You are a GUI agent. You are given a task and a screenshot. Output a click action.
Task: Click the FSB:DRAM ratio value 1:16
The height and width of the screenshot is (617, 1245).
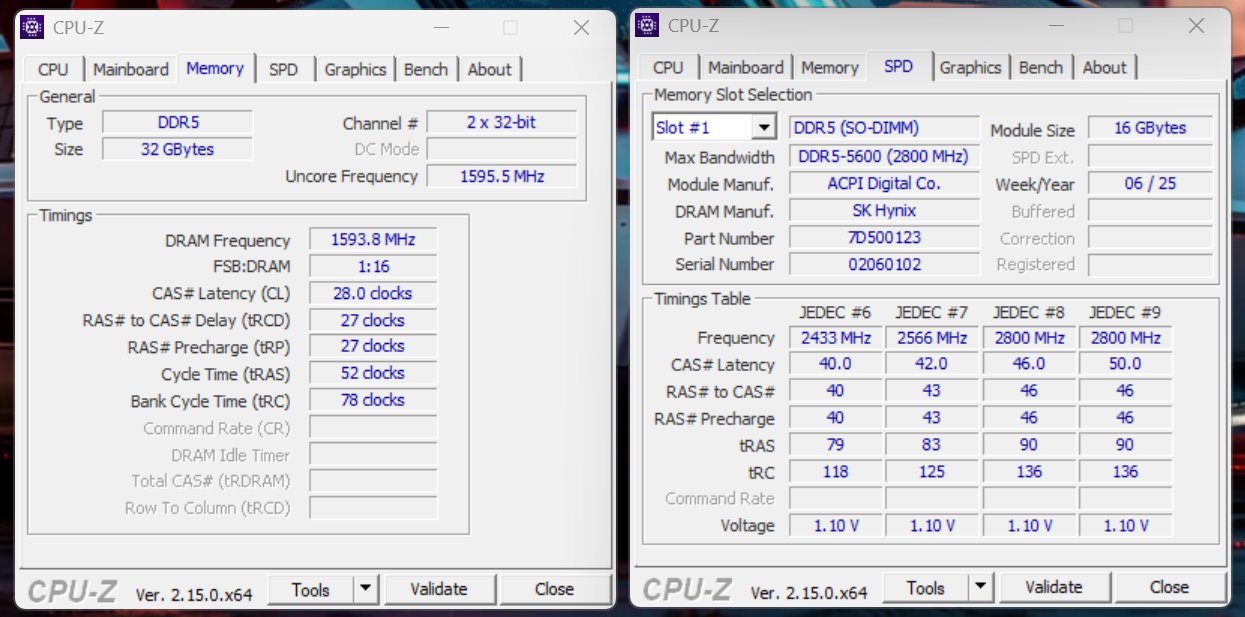tap(373, 266)
